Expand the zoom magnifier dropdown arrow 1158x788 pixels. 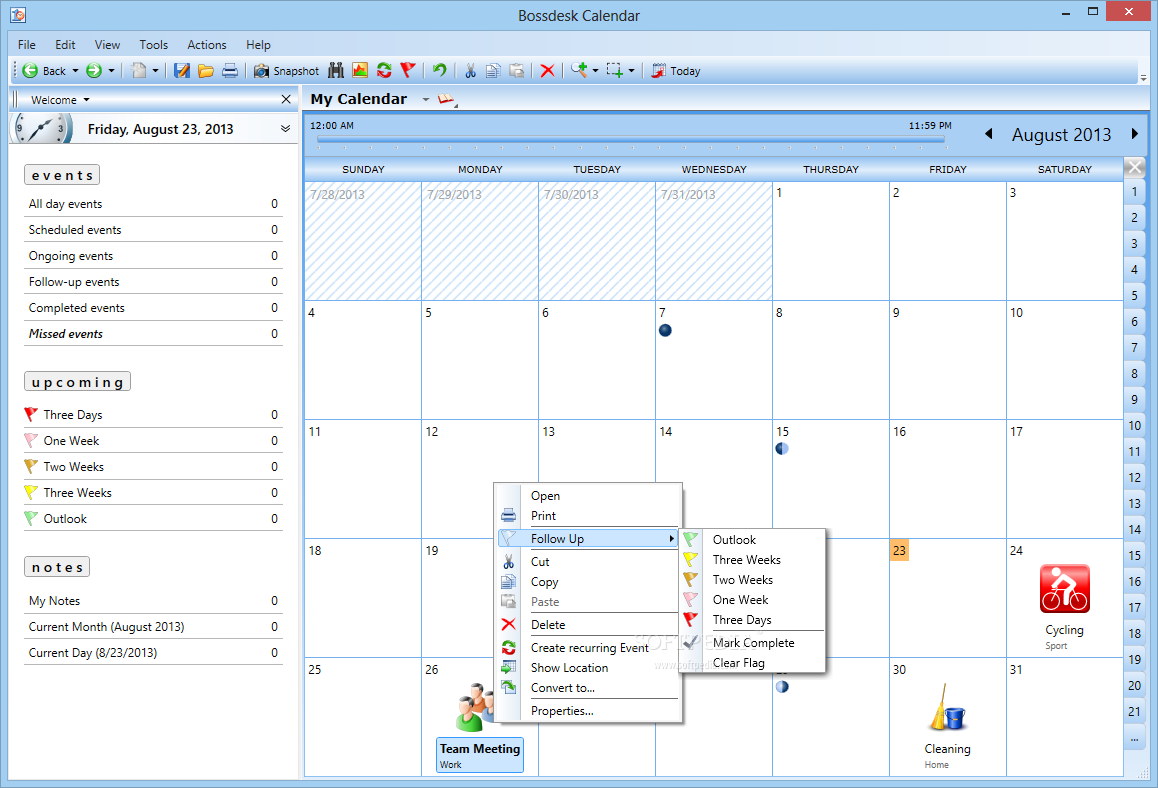[595, 71]
